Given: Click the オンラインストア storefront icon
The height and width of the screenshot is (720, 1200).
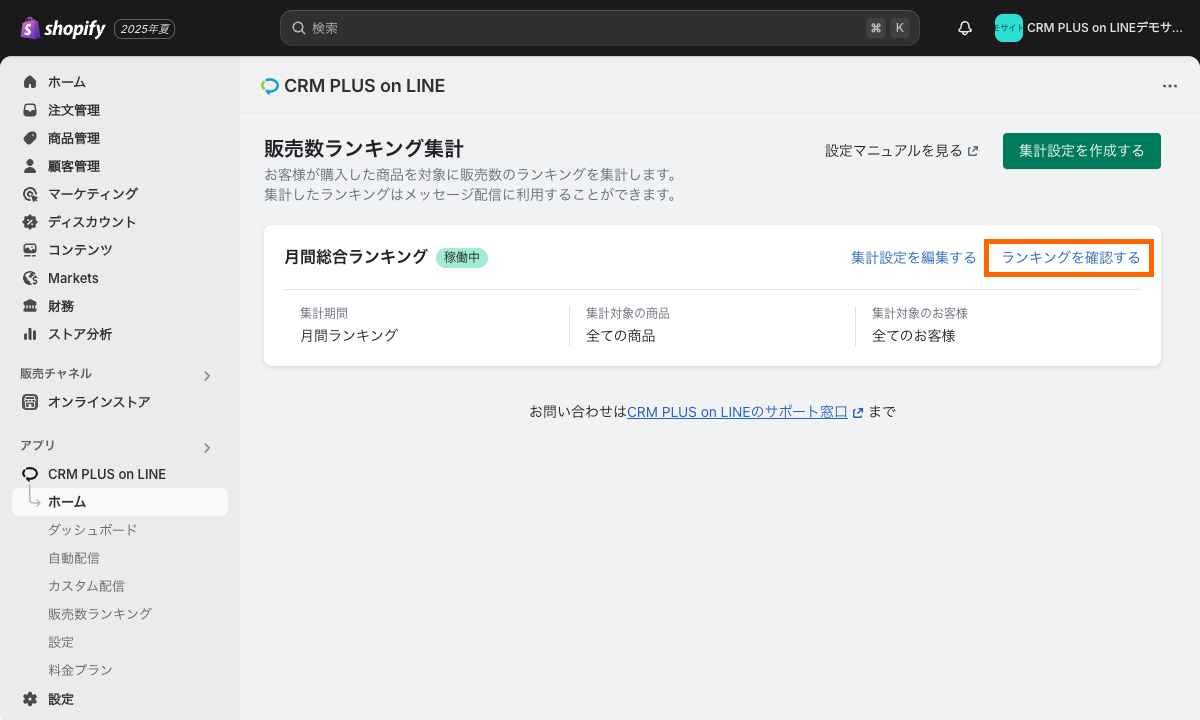Looking at the screenshot, I should 30,402.
